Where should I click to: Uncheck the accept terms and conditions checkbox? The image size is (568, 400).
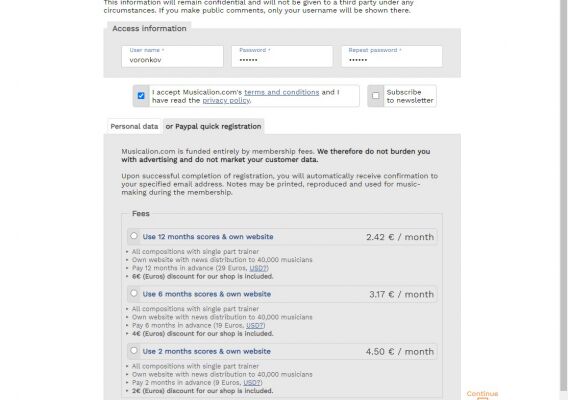[x=141, y=96]
